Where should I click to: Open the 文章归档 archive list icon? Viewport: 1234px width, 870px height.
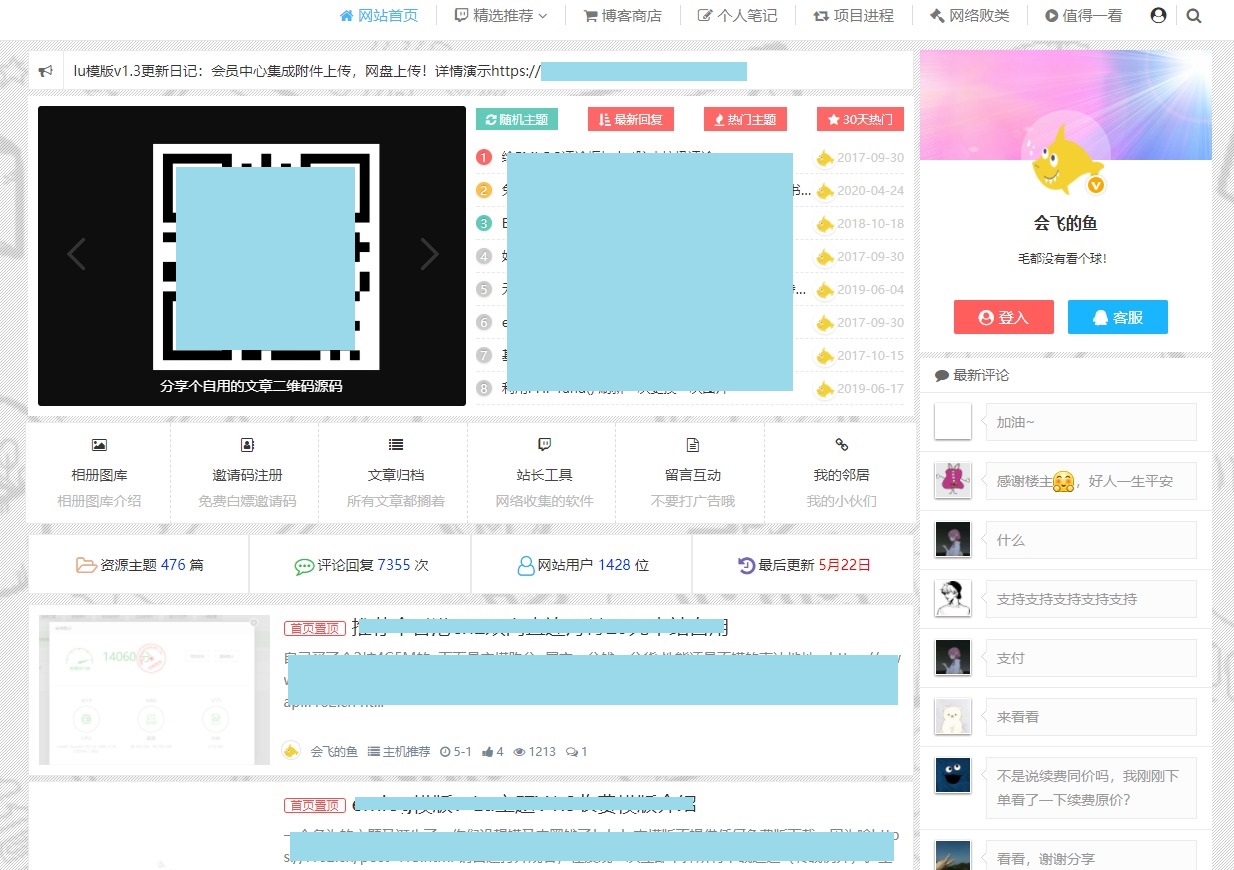[394, 444]
